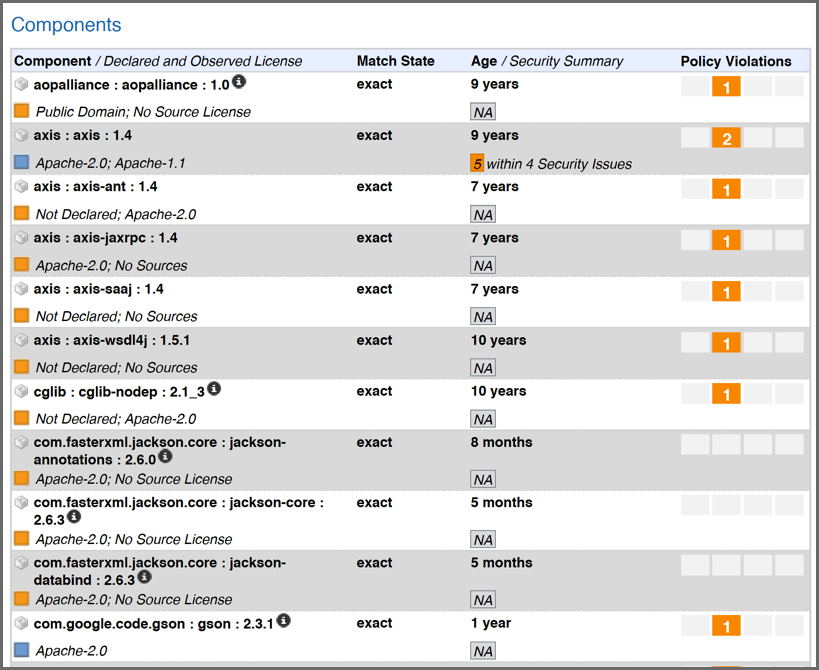Click the 'Apache-2.0; Apache-1.1' license text

[x=110, y=163]
